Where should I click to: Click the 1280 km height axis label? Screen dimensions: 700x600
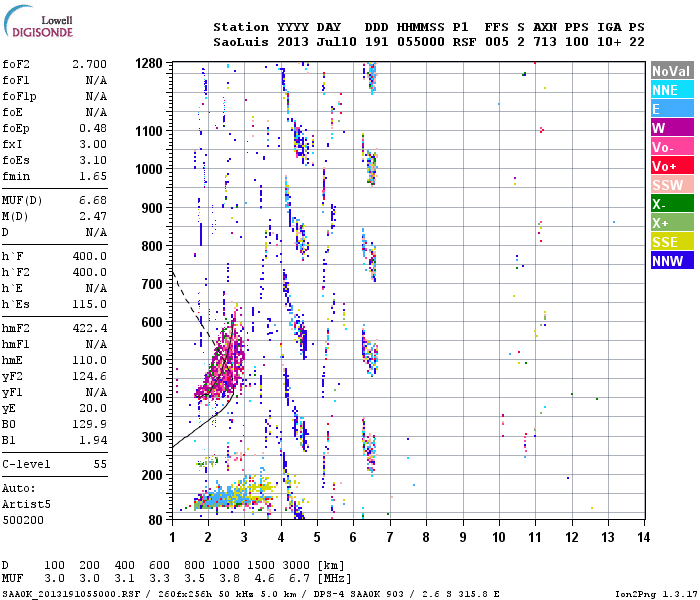[149, 63]
